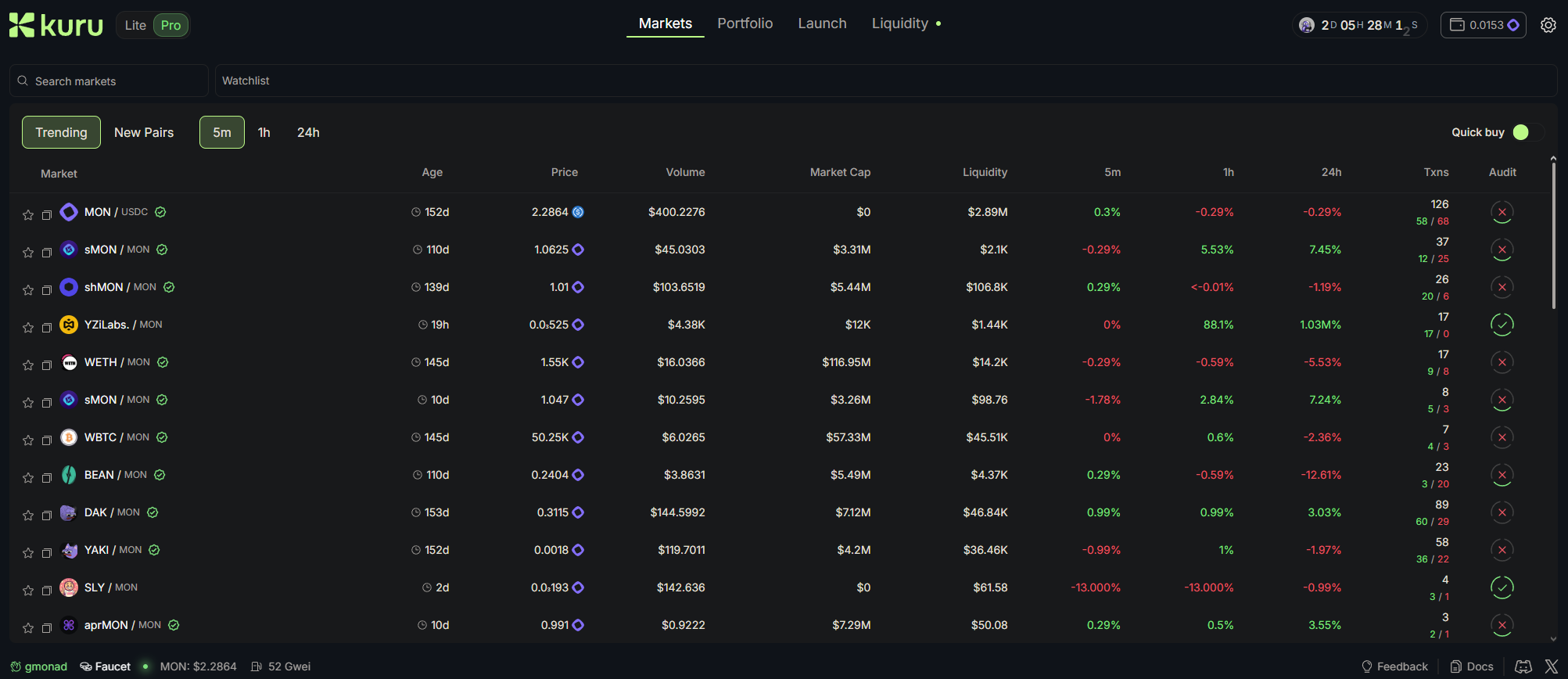Image resolution: width=1568 pixels, height=679 pixels.
Task: Open the Portfolio tab
Action: [x=745, y=23]
